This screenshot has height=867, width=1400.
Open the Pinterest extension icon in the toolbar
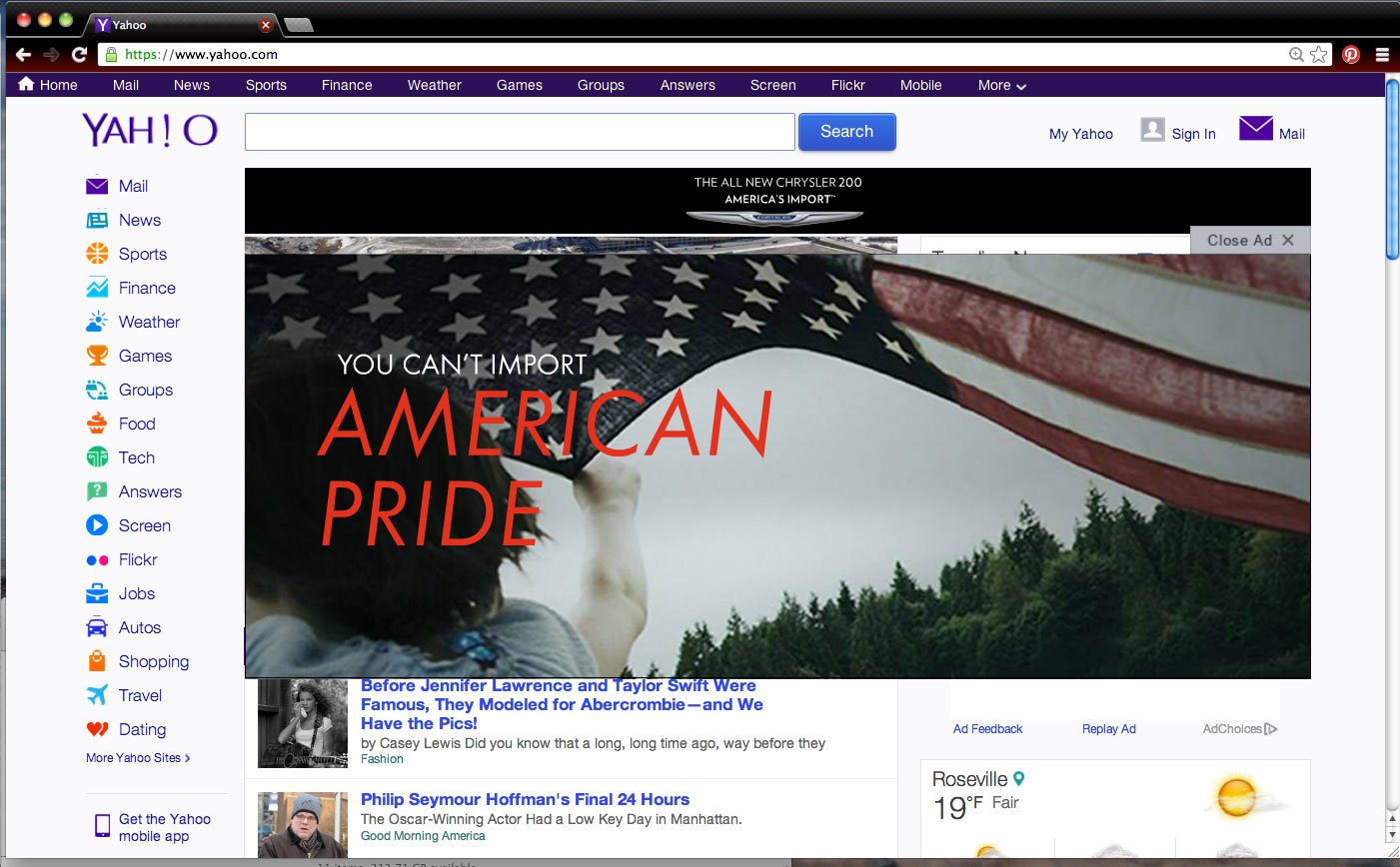(1351, 55)
